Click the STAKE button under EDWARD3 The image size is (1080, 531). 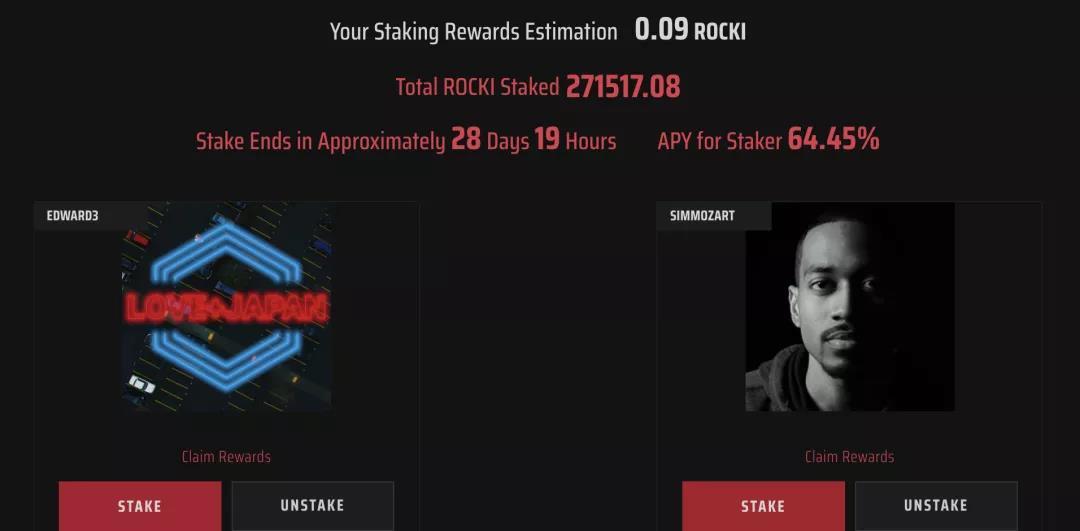pyautogui.click(x=140, y=506)
